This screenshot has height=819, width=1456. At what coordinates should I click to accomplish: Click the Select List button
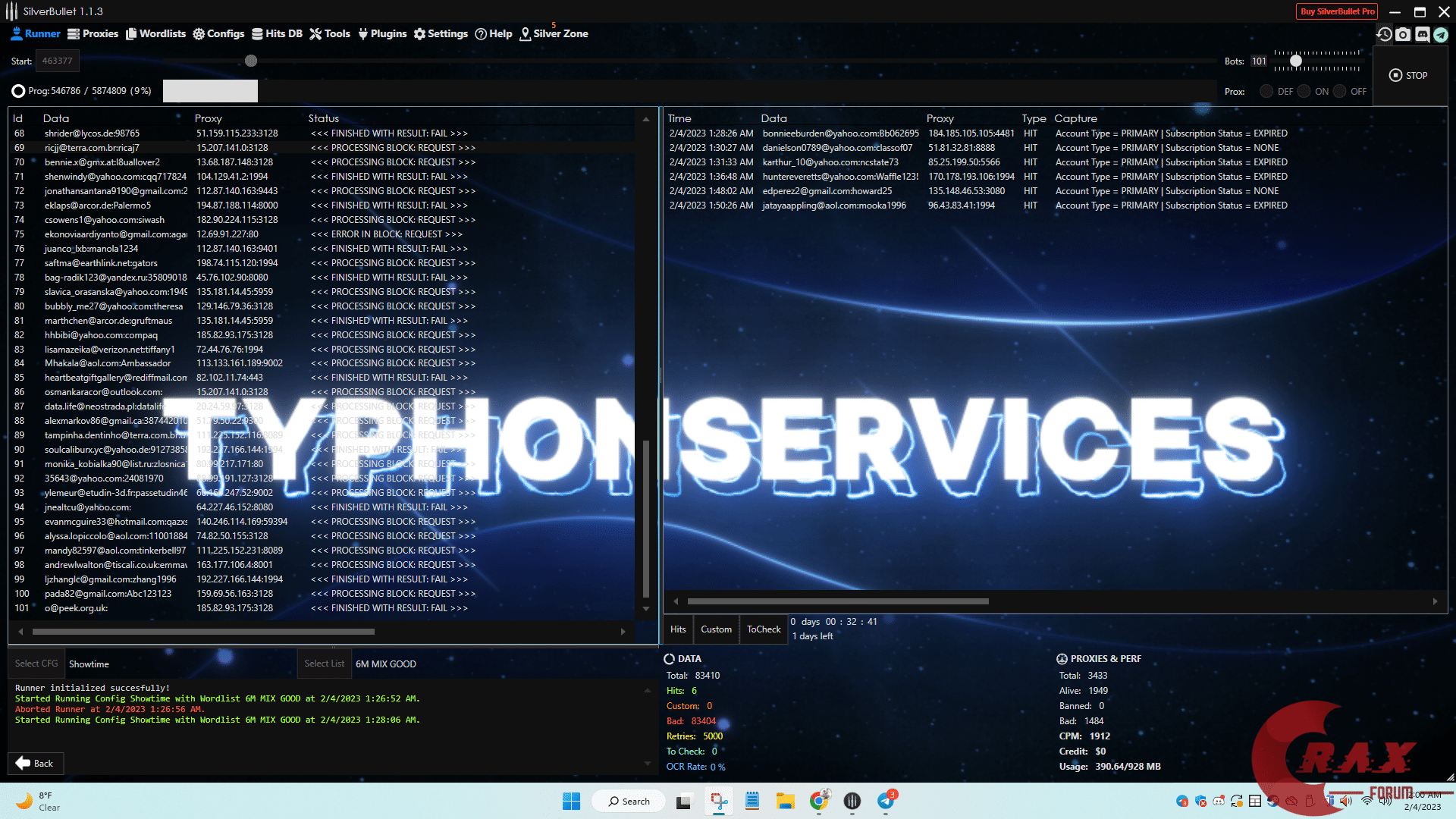[x=324, y=664]
